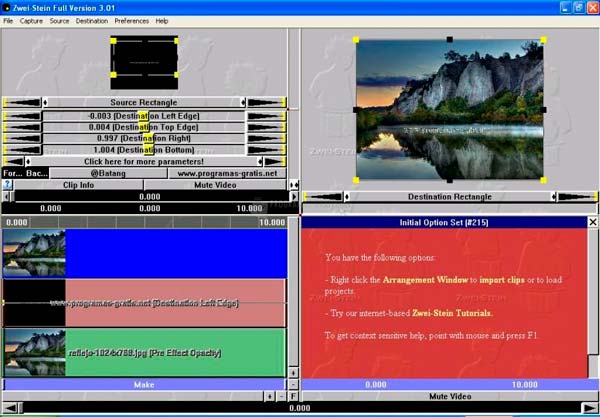Select left-middle black handle of destination image
This screenshot has width=600, height=417.
(x=356, y=110)
